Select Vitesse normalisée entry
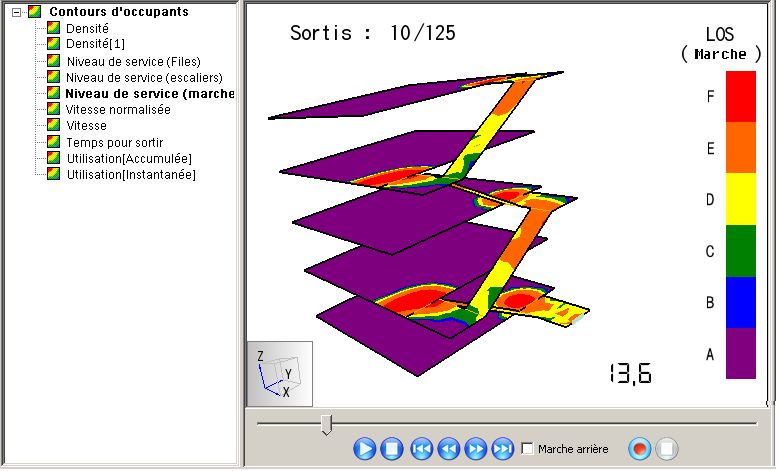778x471 pixels. click(x=118, y=109)
